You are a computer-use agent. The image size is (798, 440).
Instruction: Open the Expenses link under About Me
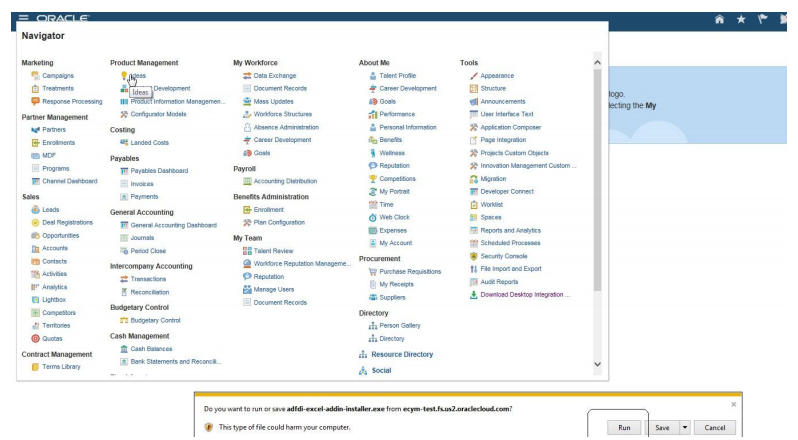(393, 230)
